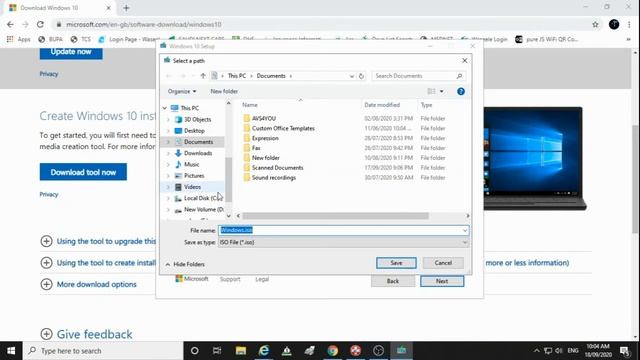Go back in Chrome browser

(10, 24)
